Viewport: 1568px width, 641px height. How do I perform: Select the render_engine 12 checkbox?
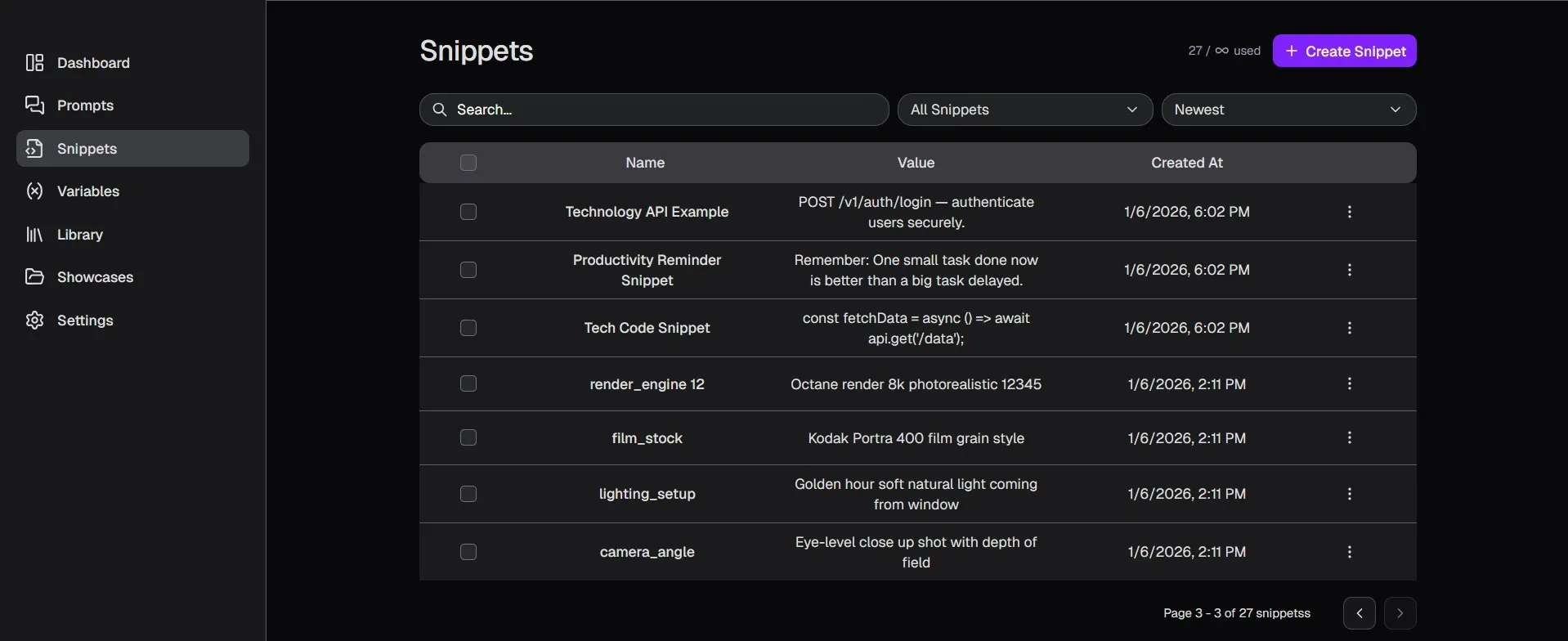point(468,383)
